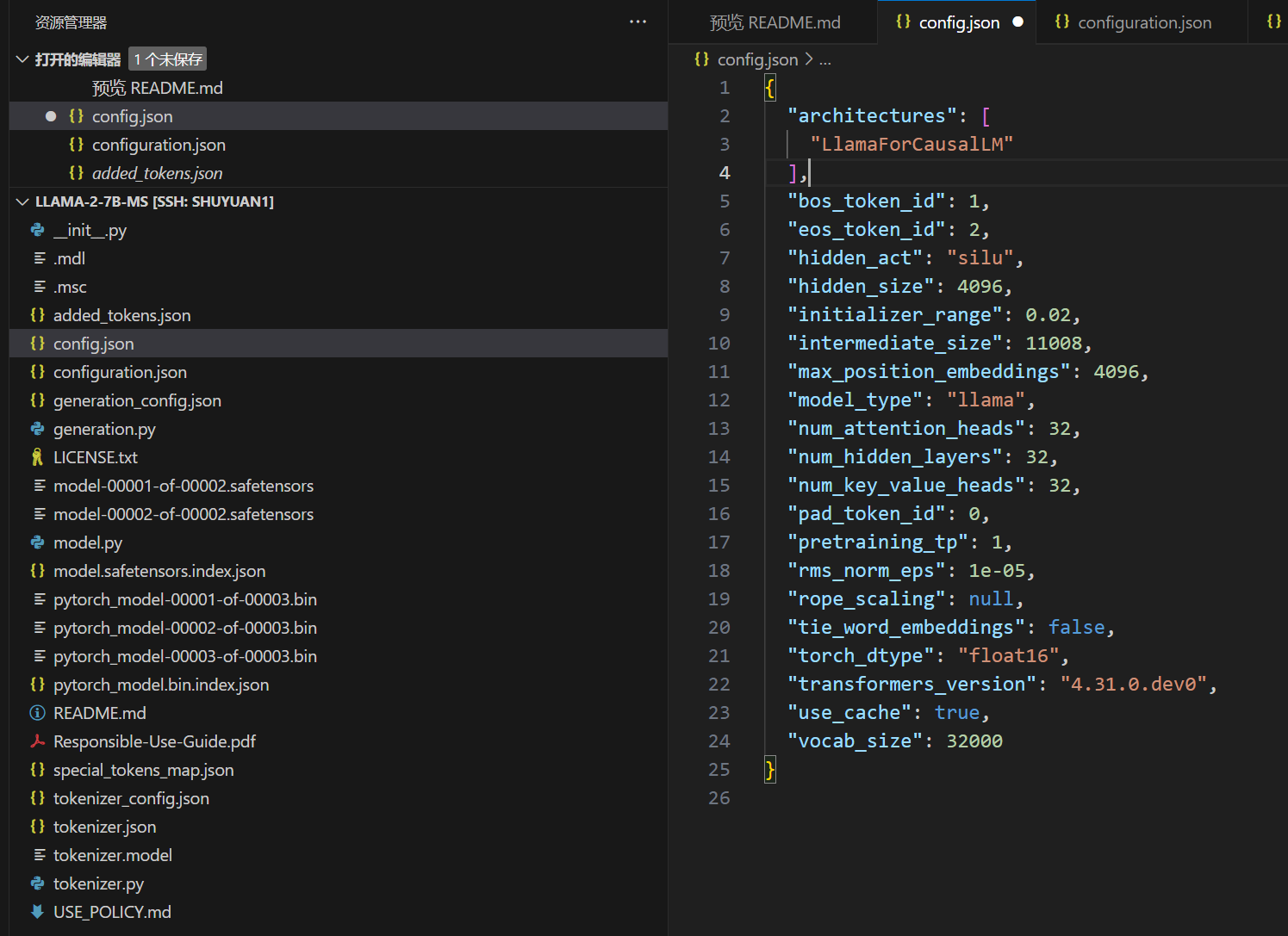Screen dimensions: 1288x936
Task: Switch to the README.md preview tab
Action: coord(775,22)
